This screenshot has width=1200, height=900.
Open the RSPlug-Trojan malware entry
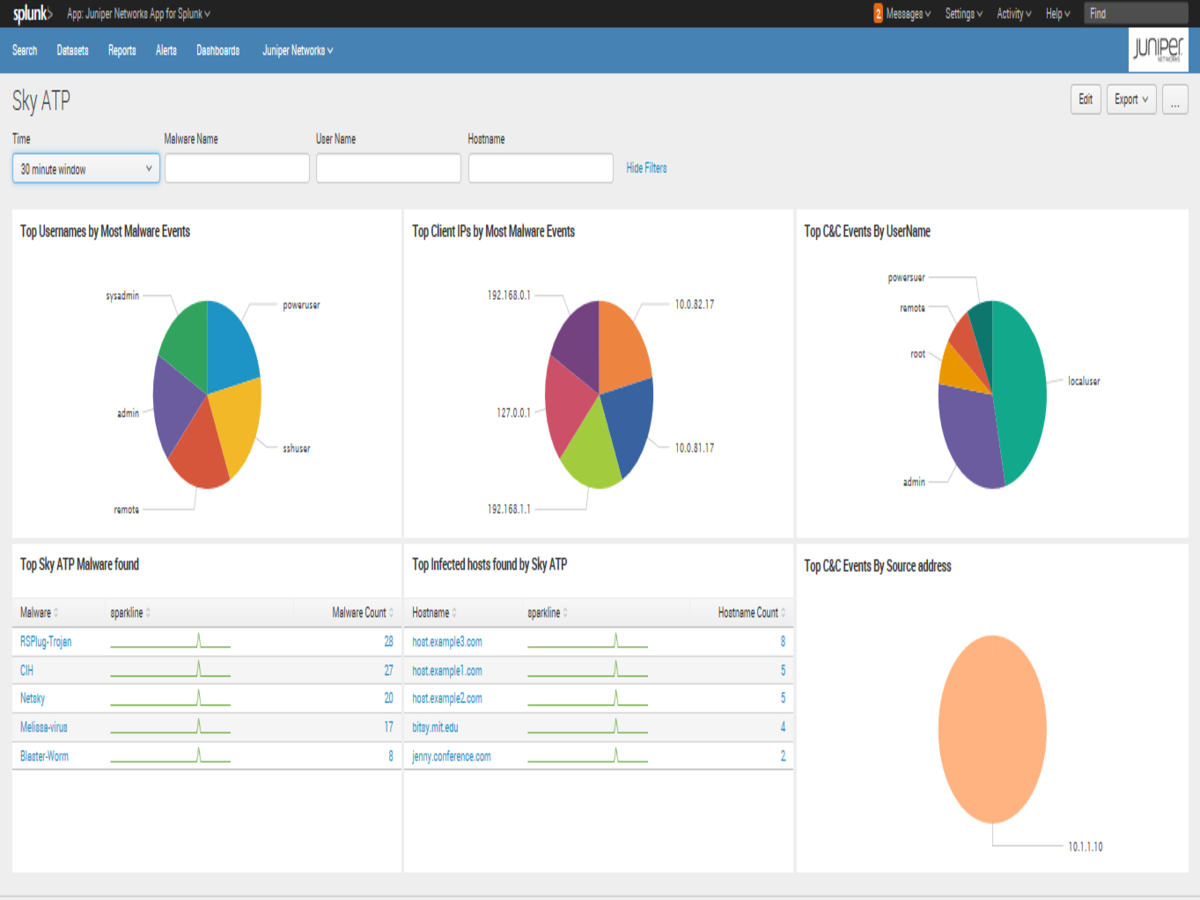[x=46, y=641]
